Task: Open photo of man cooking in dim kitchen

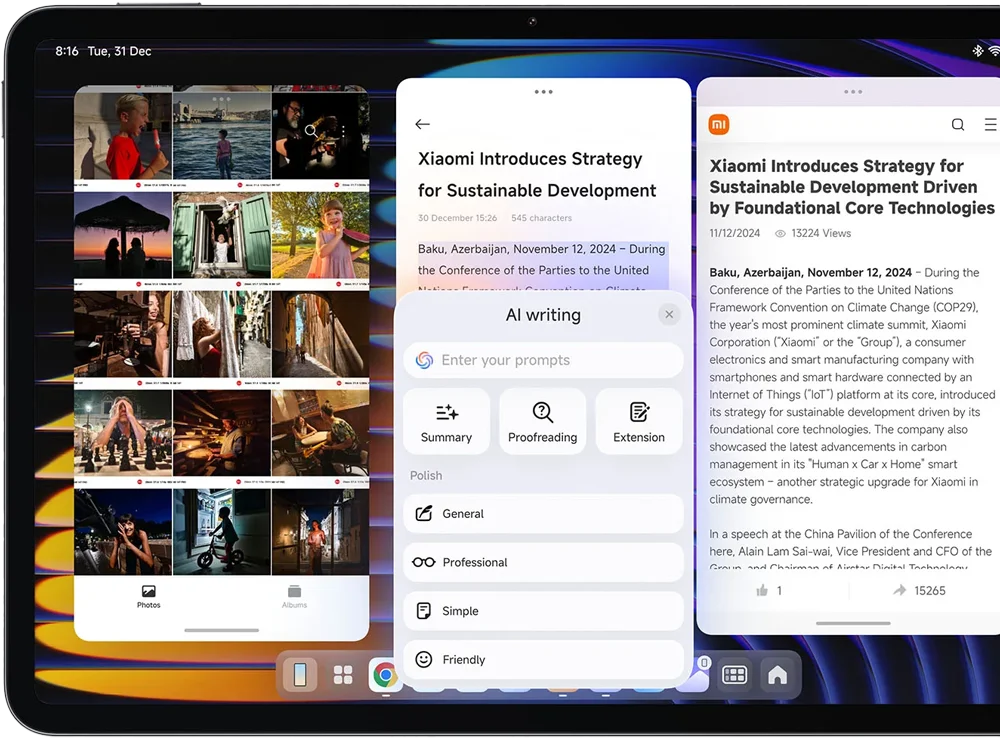Action: click(222, 434)
